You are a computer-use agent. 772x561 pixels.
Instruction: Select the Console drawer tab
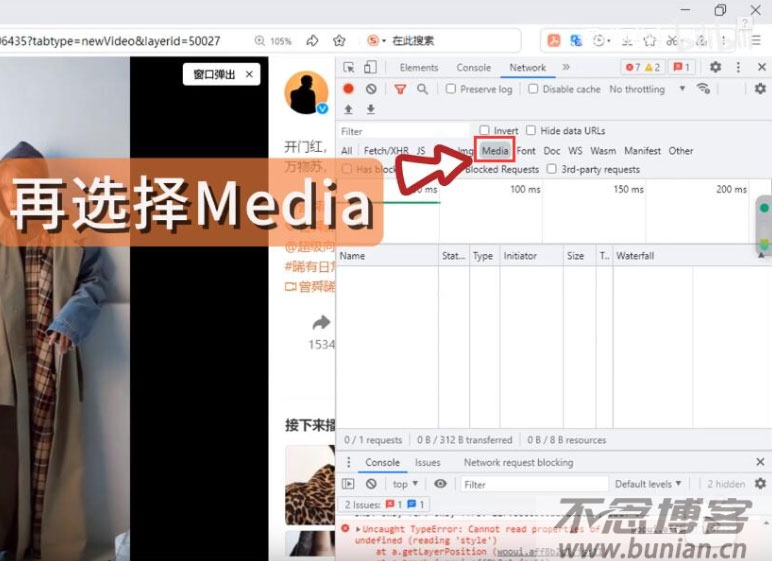[382, 462]
